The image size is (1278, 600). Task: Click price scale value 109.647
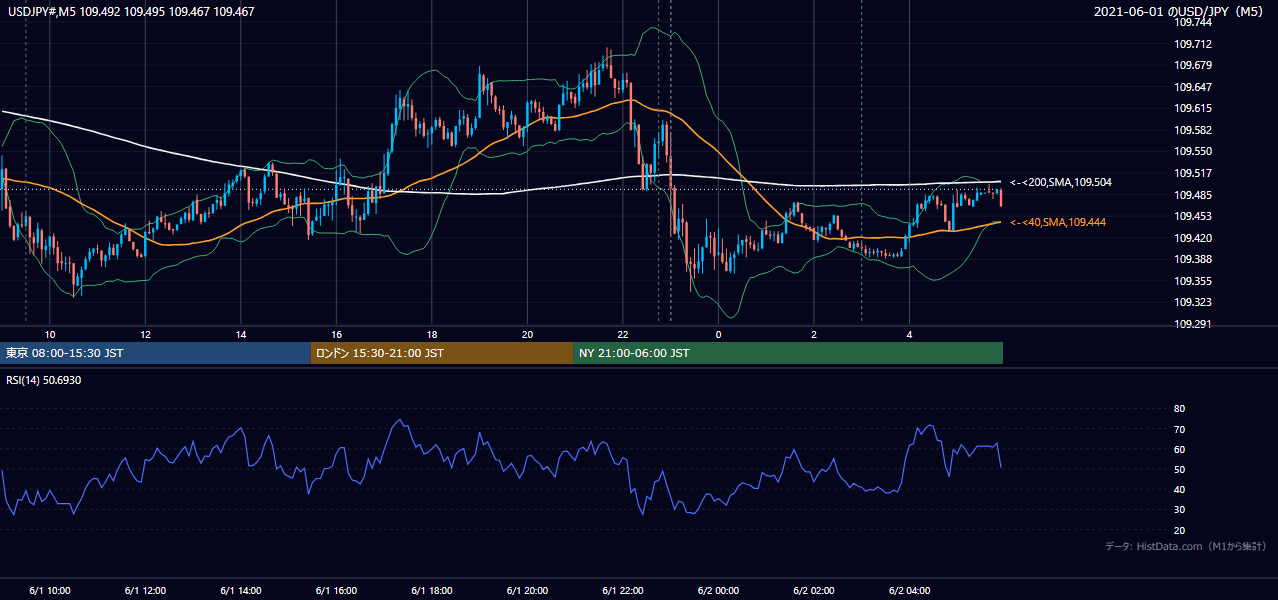(x=1192, y=87)
